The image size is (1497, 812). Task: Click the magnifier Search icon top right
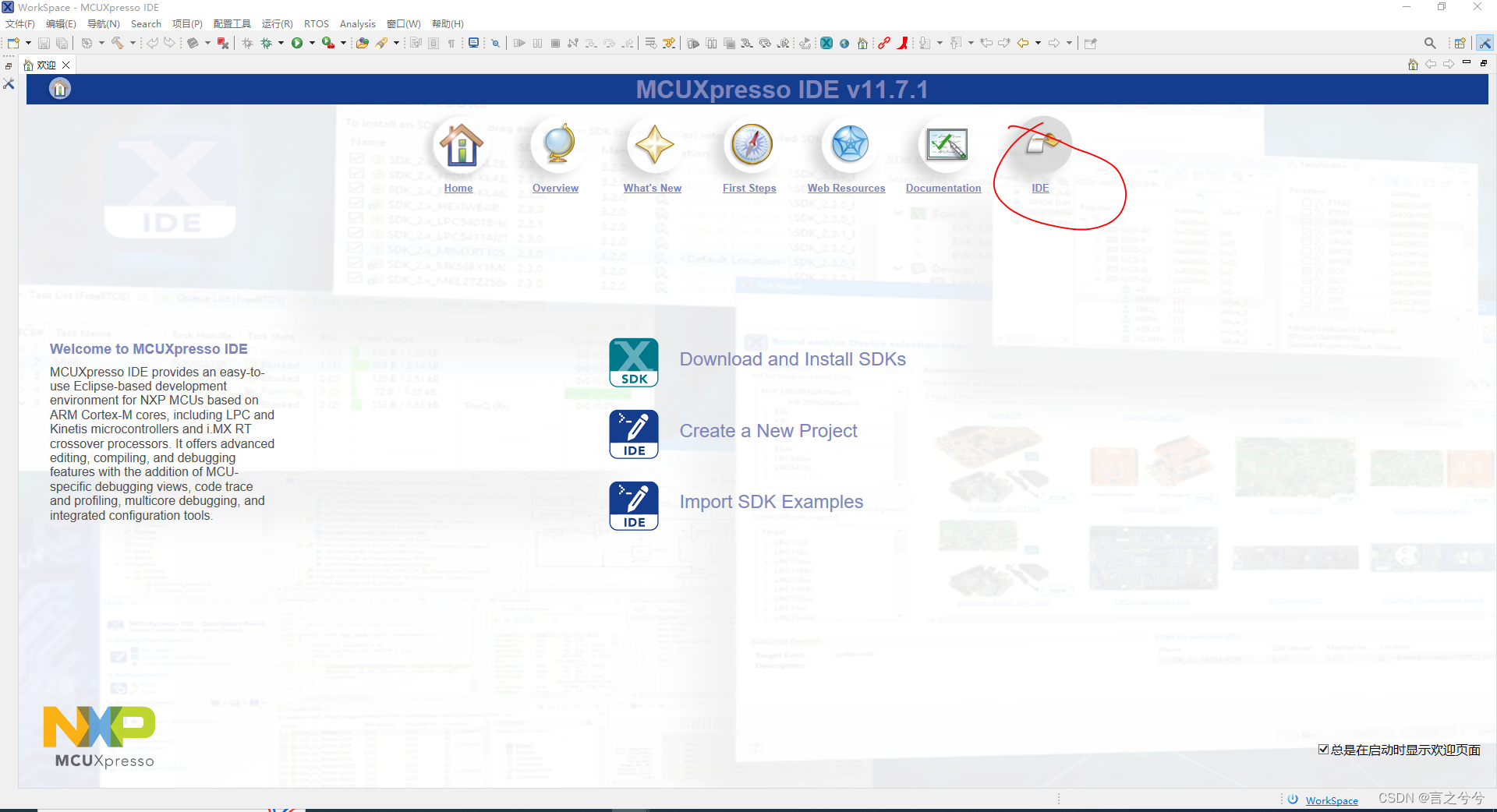1430,43
